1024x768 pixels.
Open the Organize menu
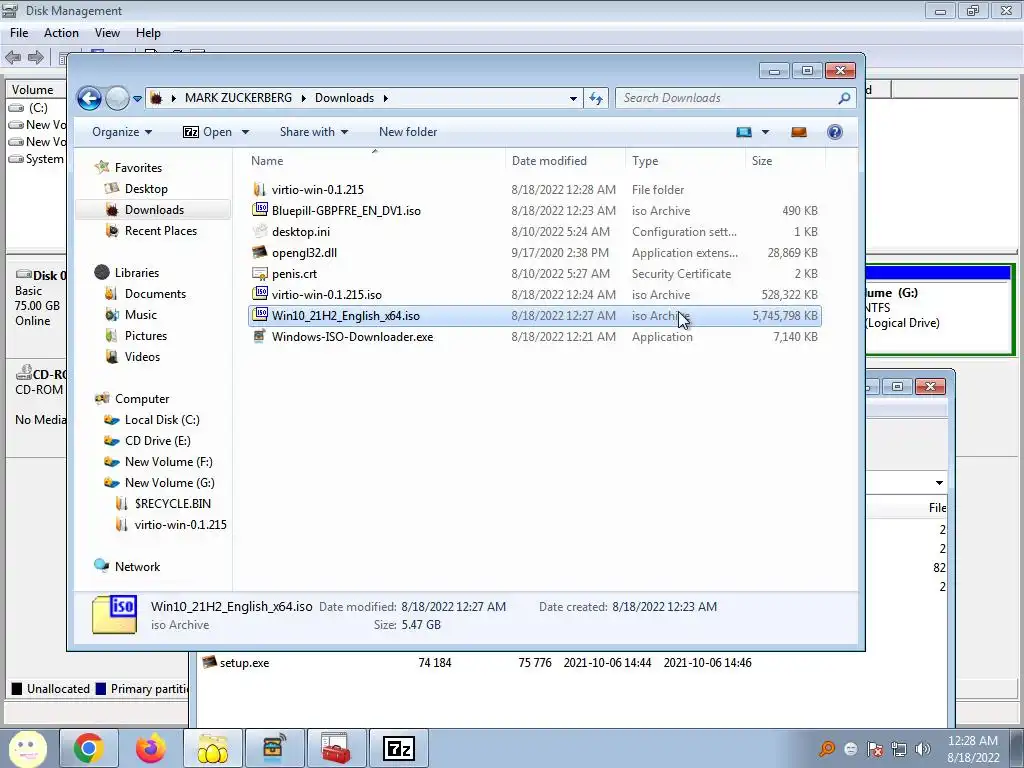coord(121,132)
